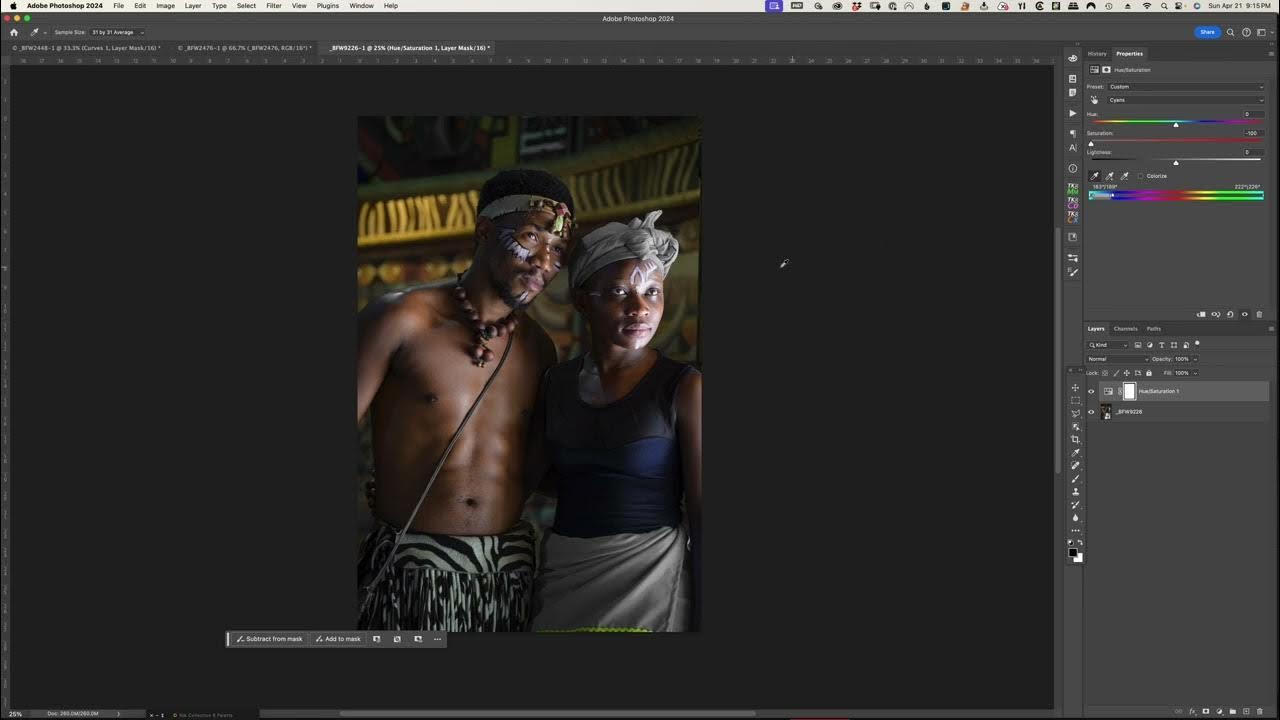Open the Preset dropdown set to Custom

coord(1186,87)
